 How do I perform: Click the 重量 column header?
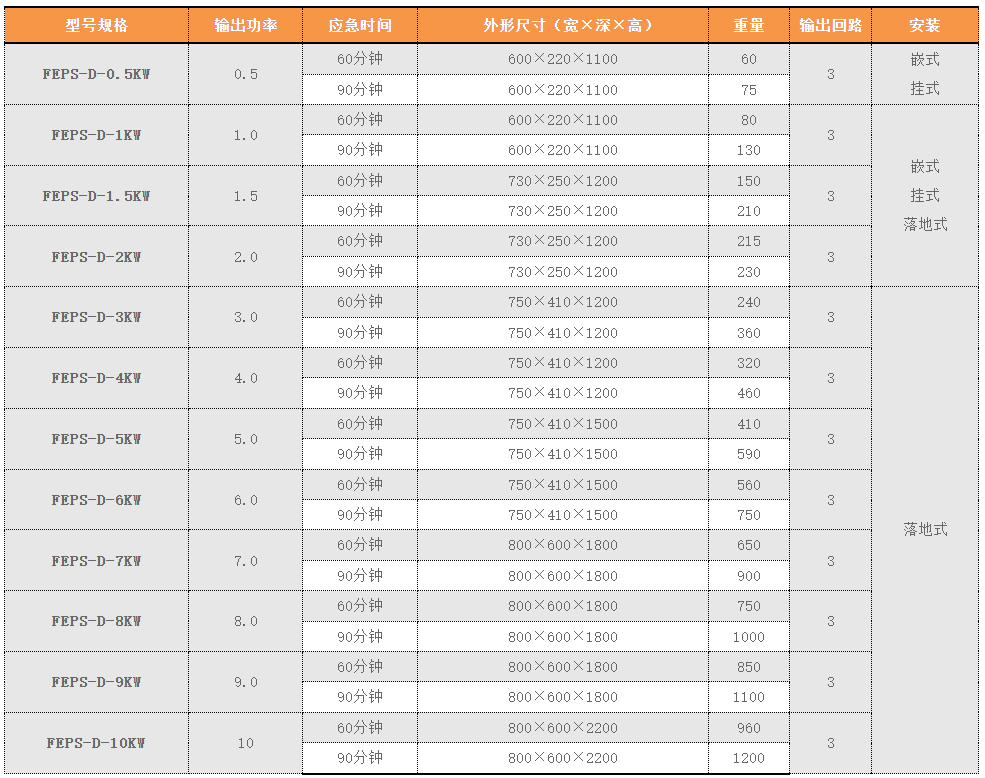[748, 25]
